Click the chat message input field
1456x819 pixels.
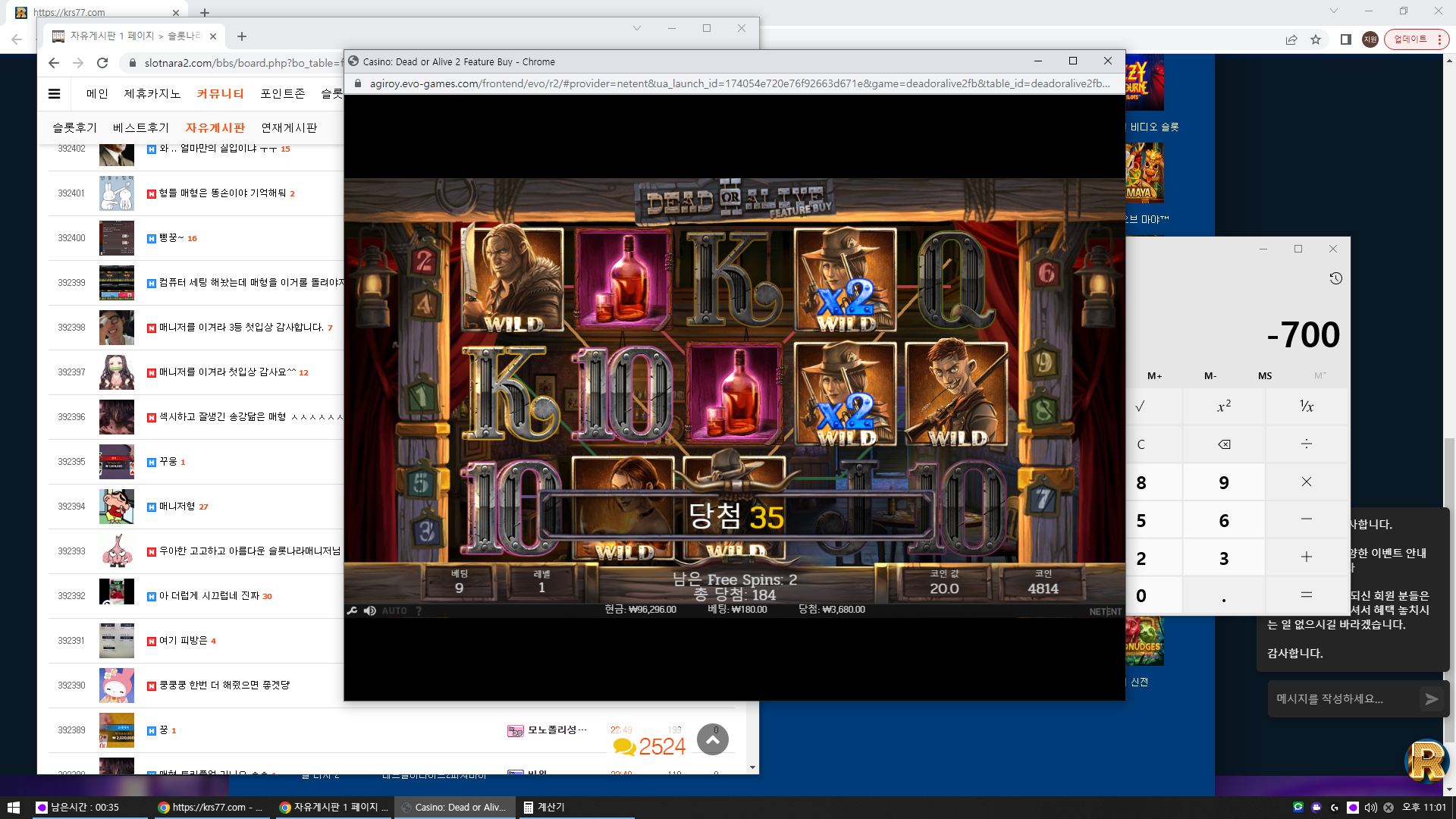[x=1342, y=699]
